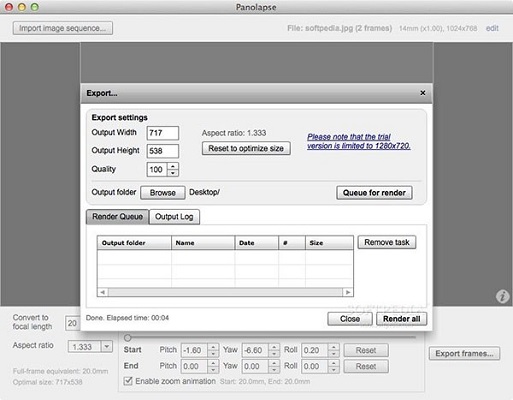Decrease End Pitch with the down arrow
This screenshot has height=400, width=513.
point(213,370)
